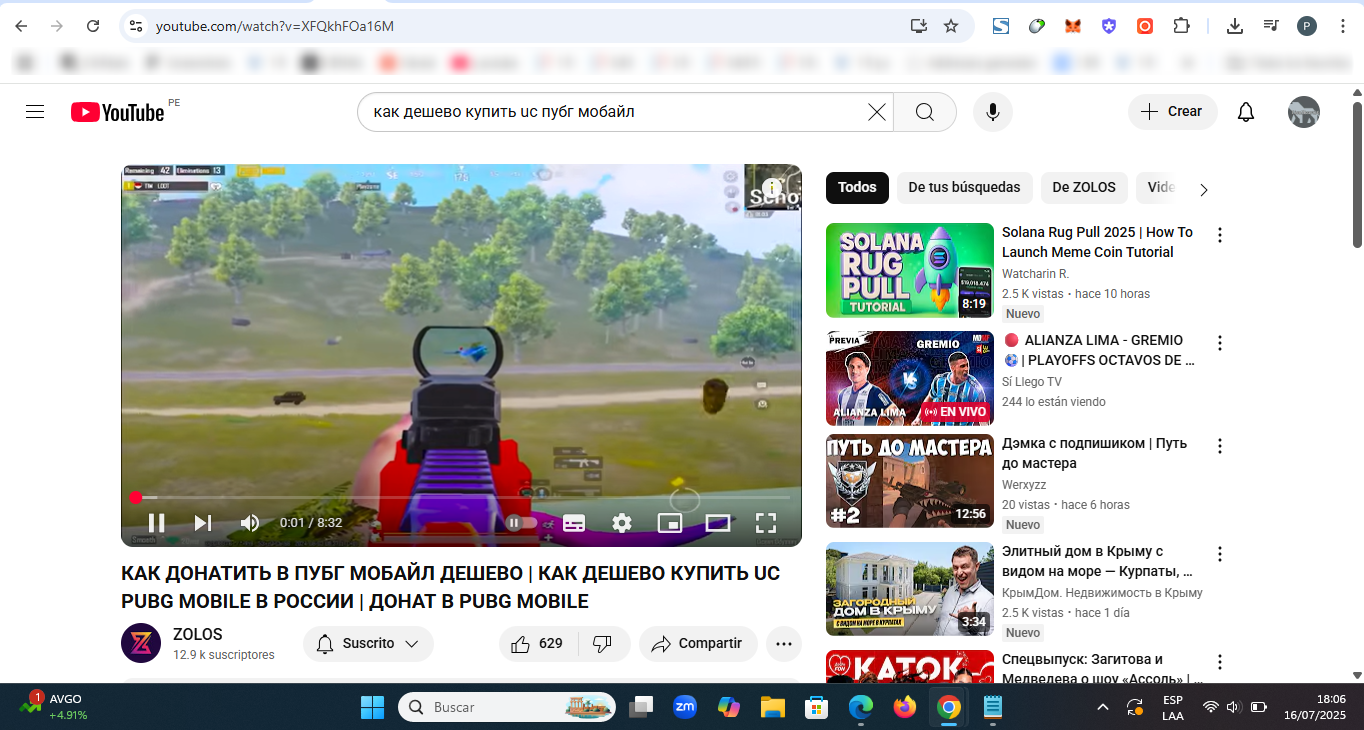Install the app from the address bar

pos(918,26)
